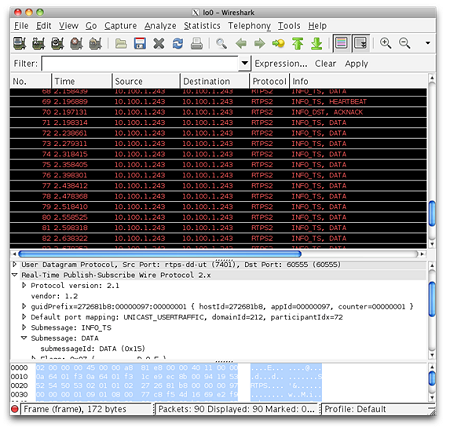Open the Telephony menu
Image resolution: width=450 pixels, height=431 pixels.
(x=249, y=26)
